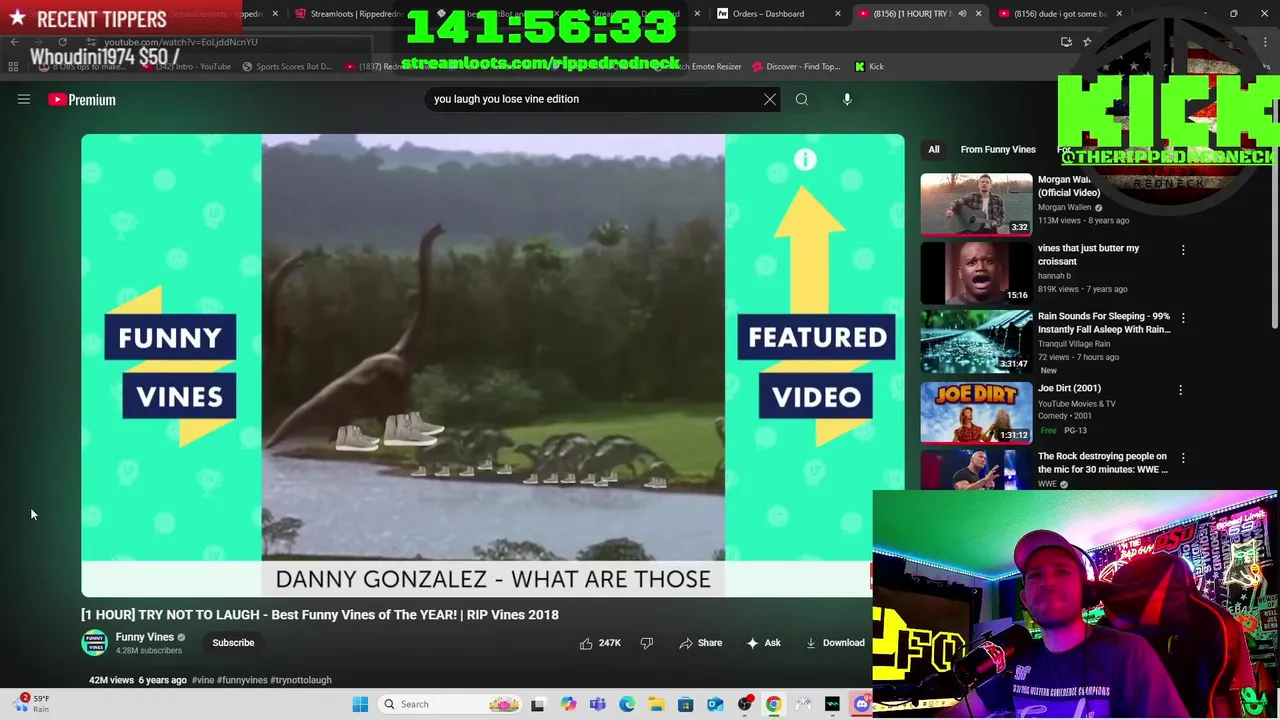The height and width of the screenshot is (720, 1280).
Task: Open OBS Studio from the taskbar
Action: coord(744,704)
